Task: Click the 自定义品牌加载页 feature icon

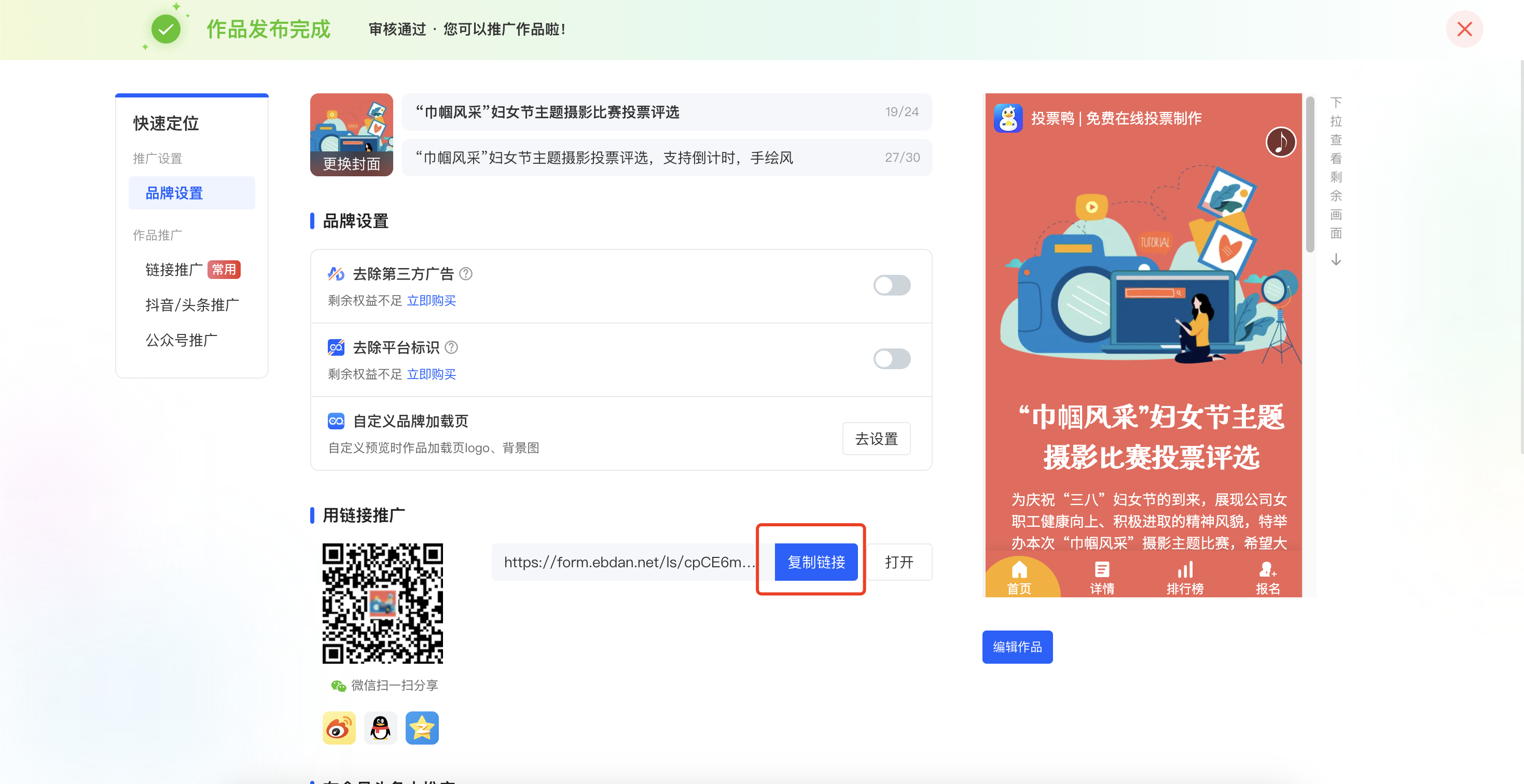Action: coord(336,421)
